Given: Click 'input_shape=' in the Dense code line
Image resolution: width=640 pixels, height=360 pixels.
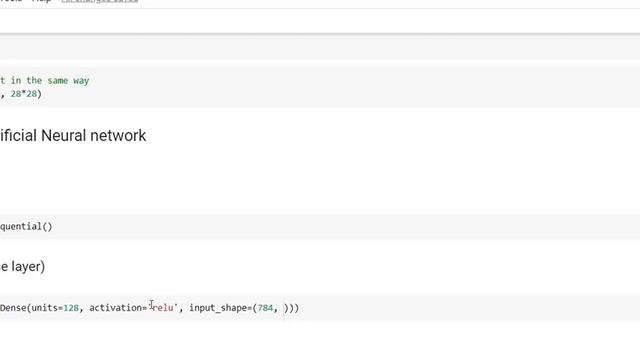Looking at the screenshot, I should 221,308.
